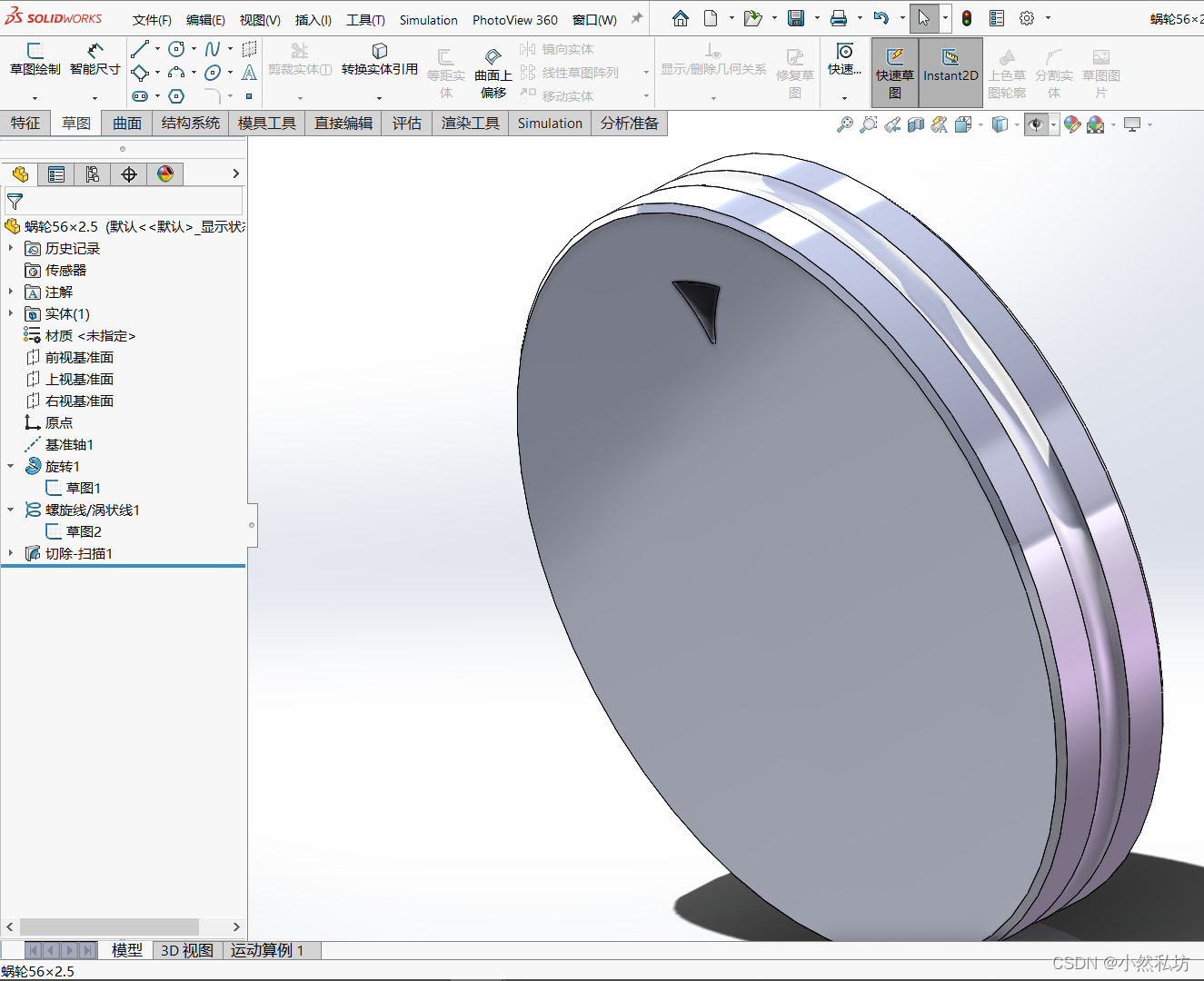Open the Smart Dimension dropdown arrow
Screen dimensions: 1204x981
tap(95, 97)
